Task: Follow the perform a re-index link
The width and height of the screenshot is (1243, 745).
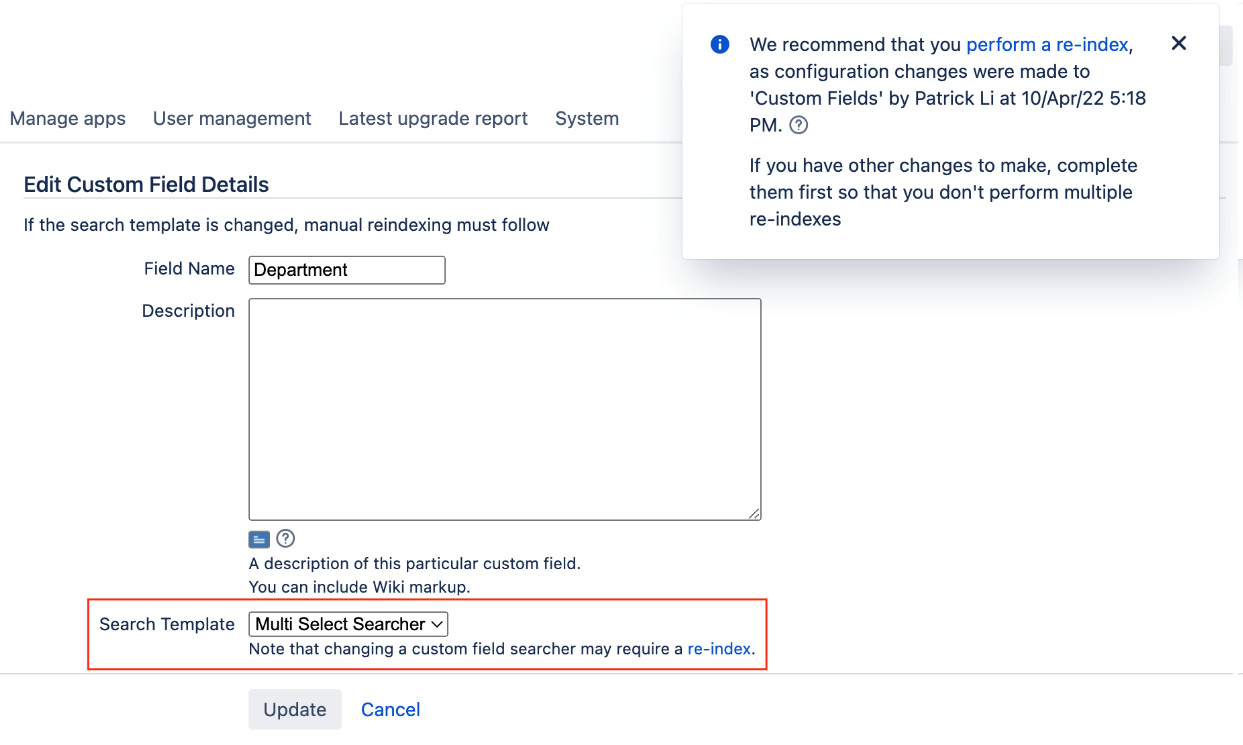Action: [1046, 44]
